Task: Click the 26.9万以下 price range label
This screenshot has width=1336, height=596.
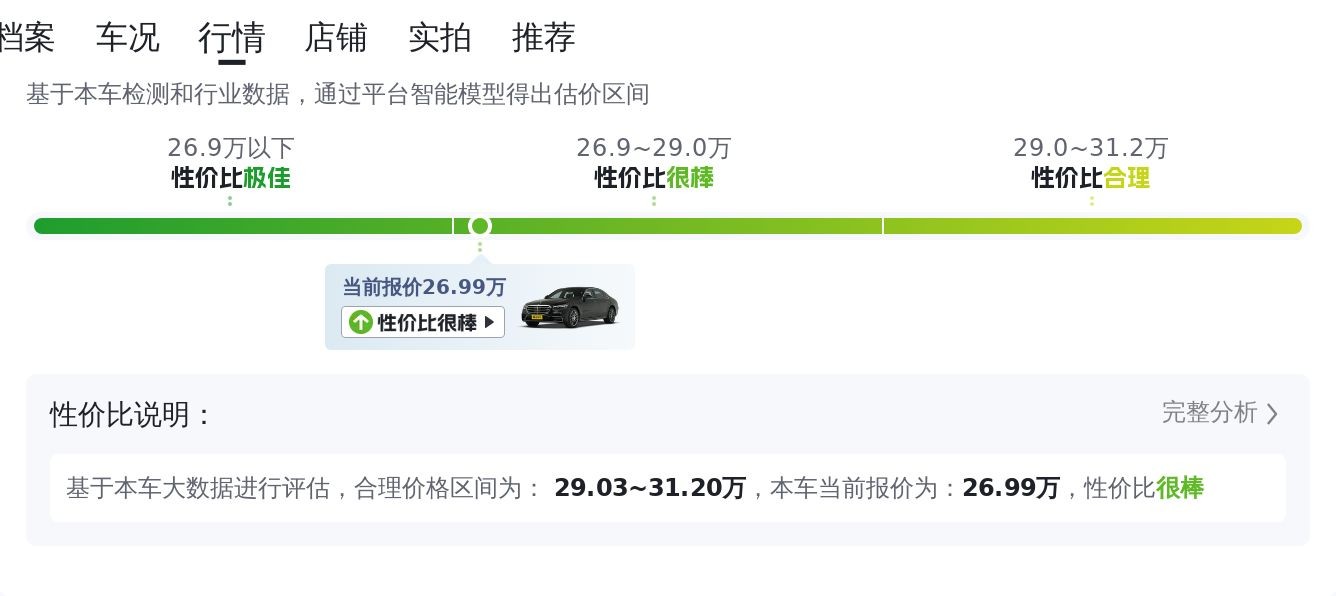Action: [x=231, y=148]
